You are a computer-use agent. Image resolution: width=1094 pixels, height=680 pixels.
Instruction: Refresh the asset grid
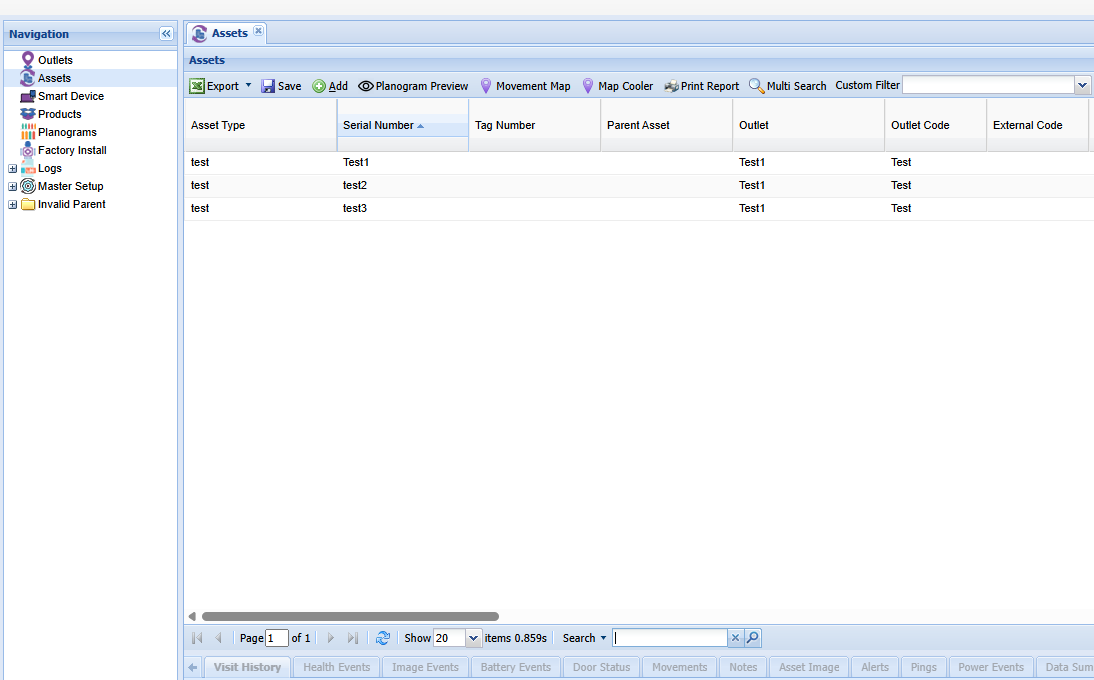pyautogui.click(x=383, y=637)
